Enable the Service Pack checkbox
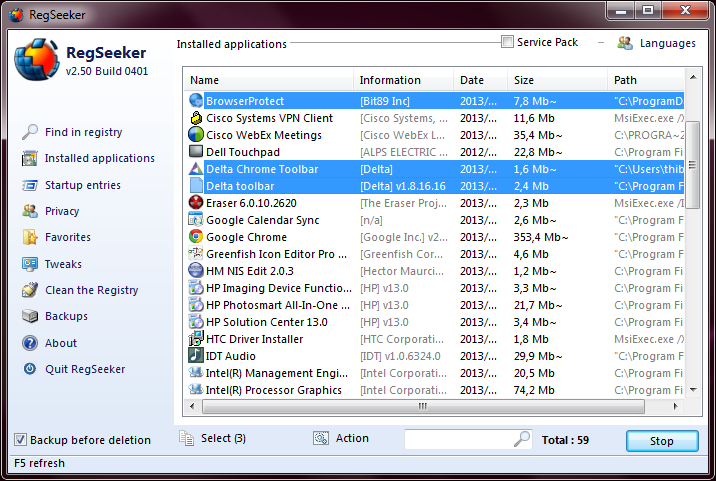Screen dimensions: 716x481 (x=507, y=42)
